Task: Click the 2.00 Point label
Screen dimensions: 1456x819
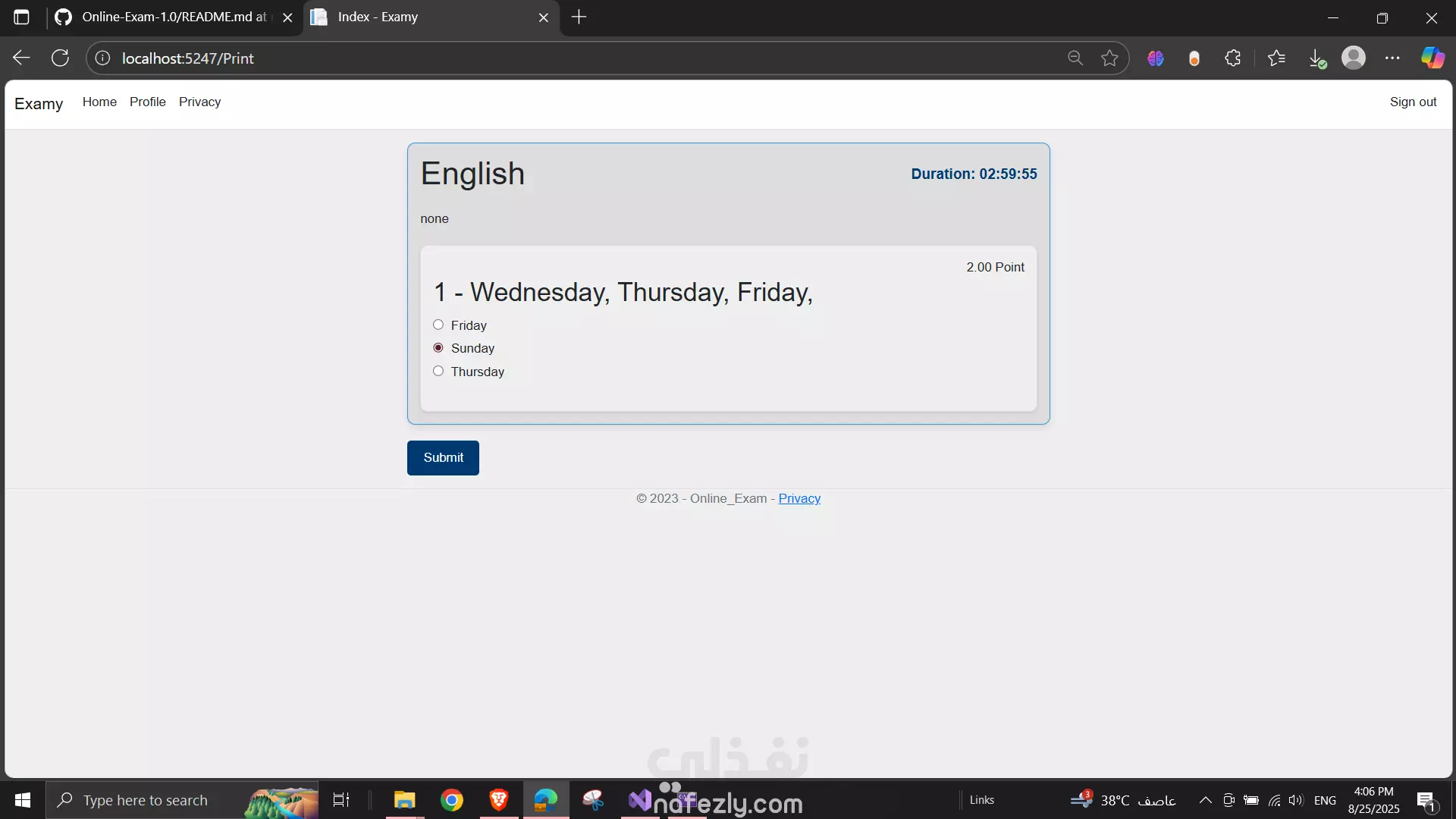Action: (x=995, y=267)
